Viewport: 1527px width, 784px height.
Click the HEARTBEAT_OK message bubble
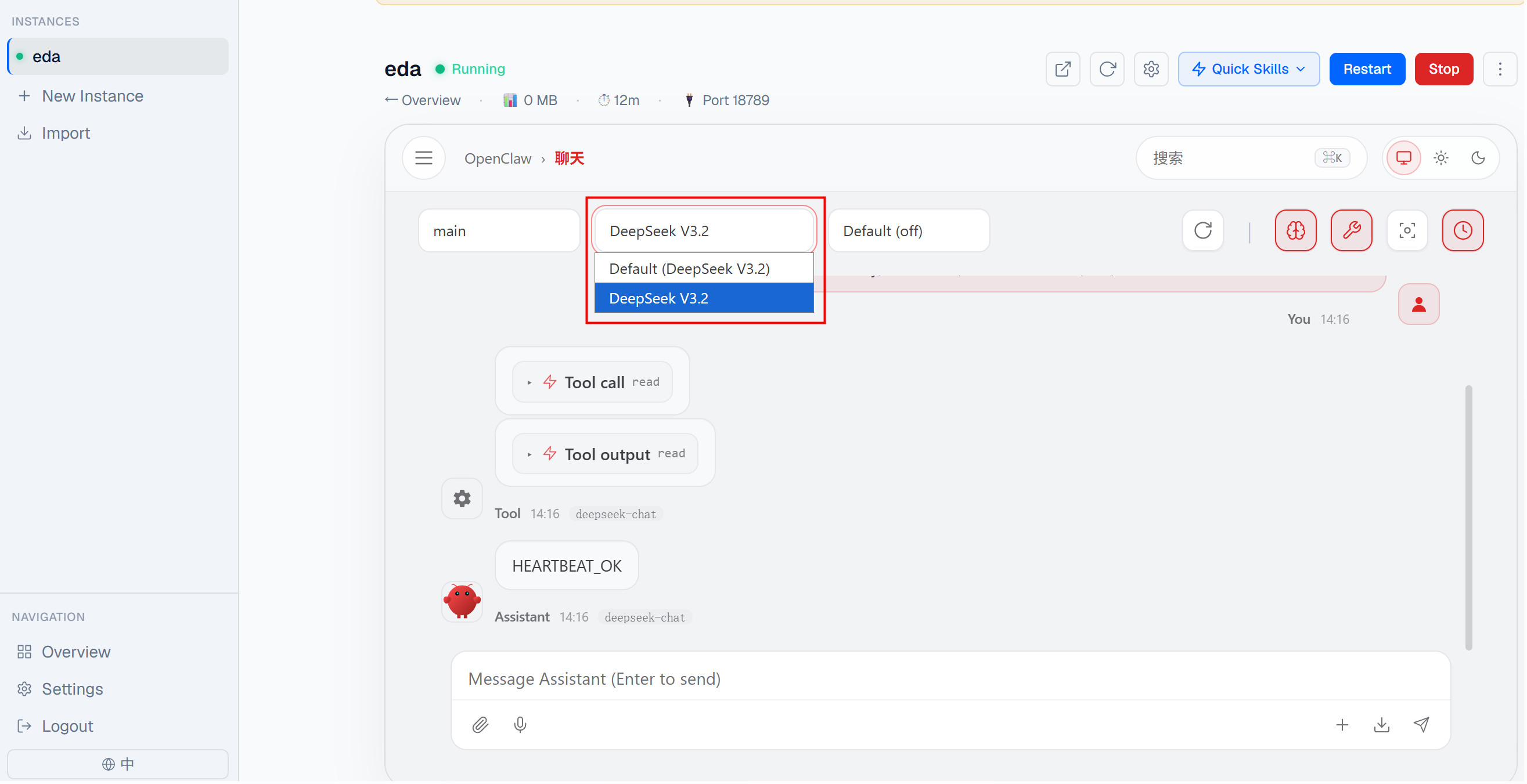click(567, 566)
